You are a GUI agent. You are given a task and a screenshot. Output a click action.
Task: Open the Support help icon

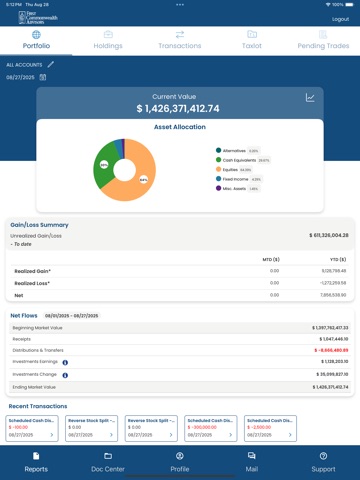(323, 456)
